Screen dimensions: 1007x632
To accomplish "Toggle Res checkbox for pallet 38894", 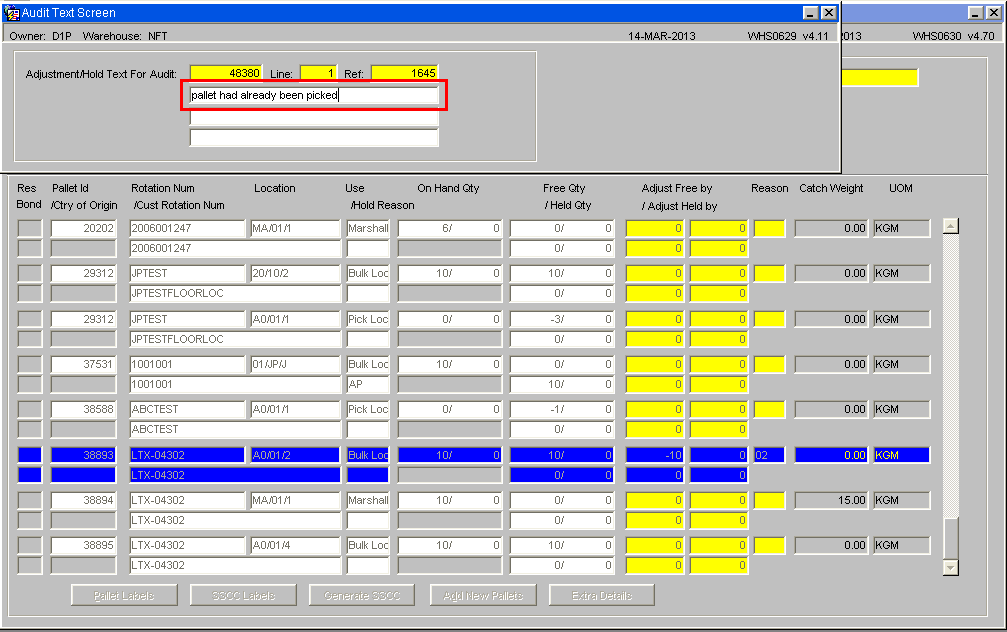I will pos(30,500).
